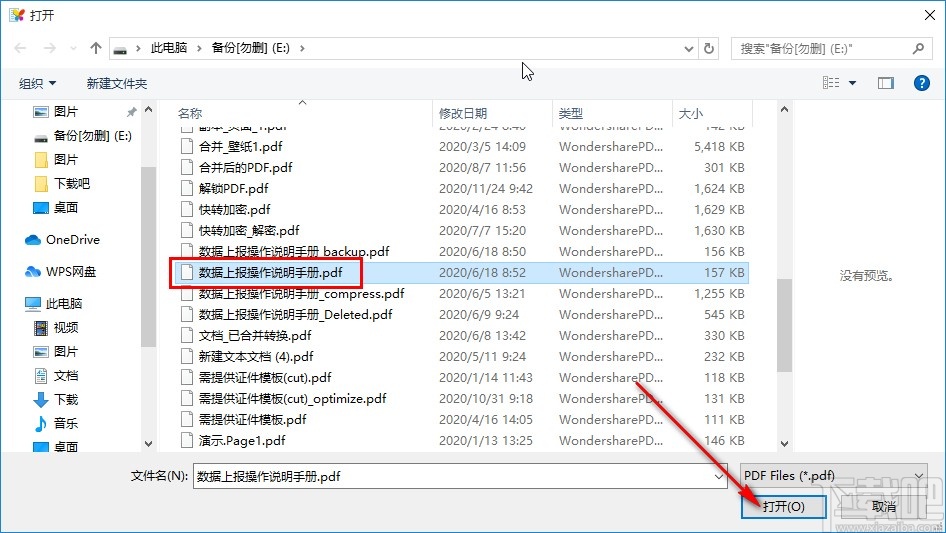The width and height of the screenshot is (946, 533).
Task: Change the view layout icon
Action: pyautogui.click(x=831, y=83)
